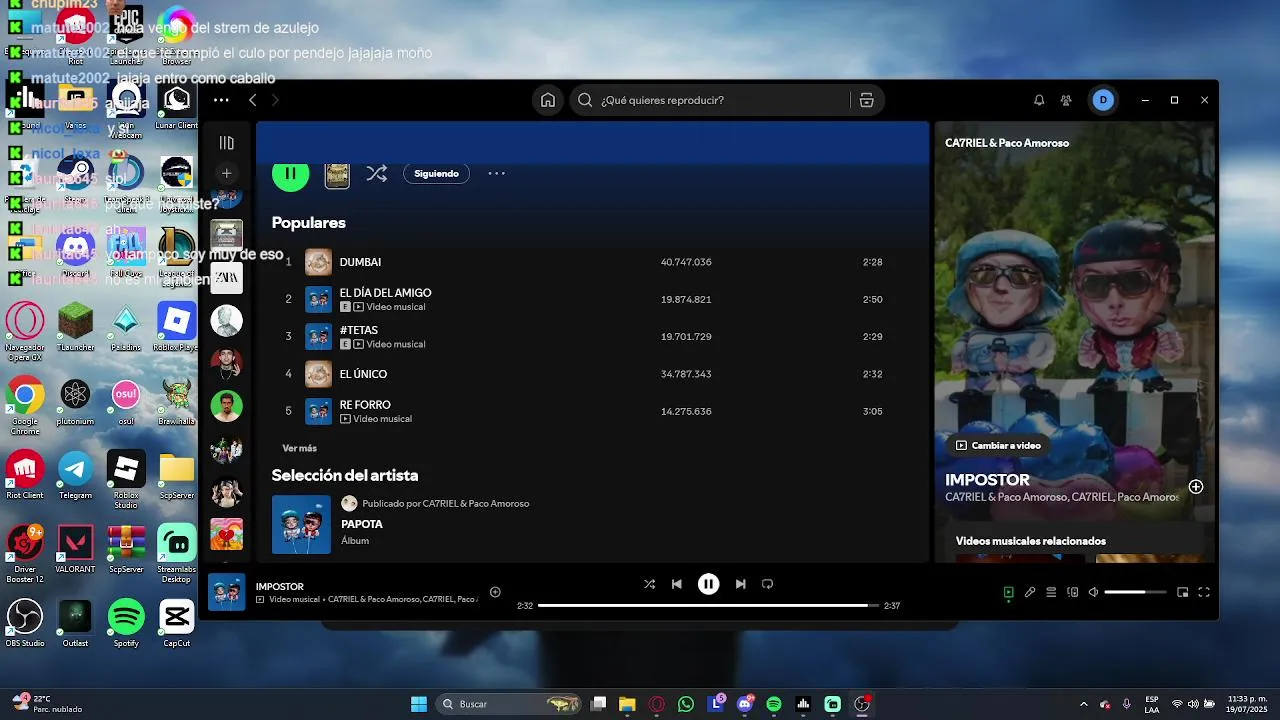Open Connect to a device
Image resolution: width=1280 pixels, height=720 pixels.
pyautogui.click(x=1073, y=592)
